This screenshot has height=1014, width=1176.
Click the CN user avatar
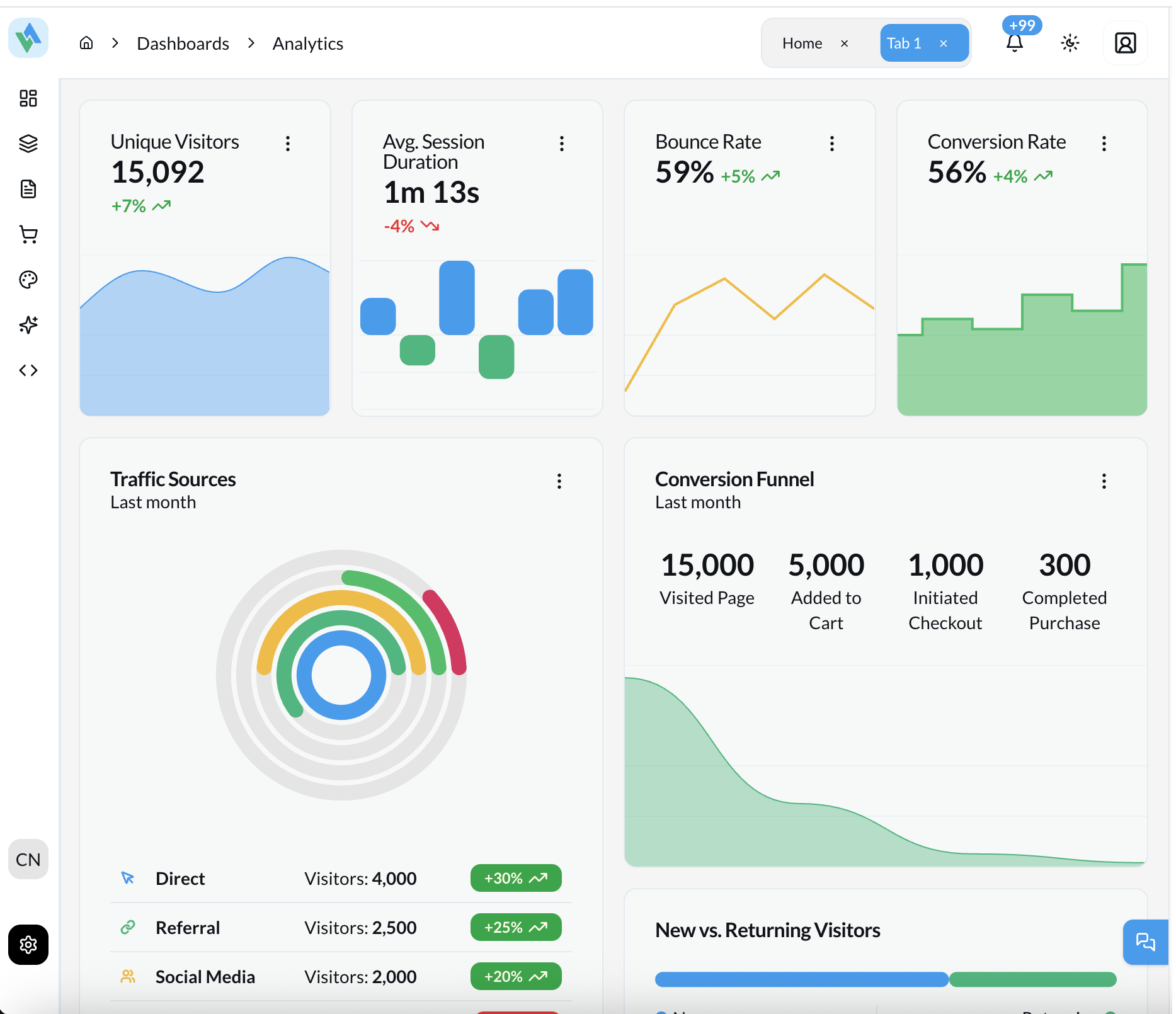[x=28, y=859]
